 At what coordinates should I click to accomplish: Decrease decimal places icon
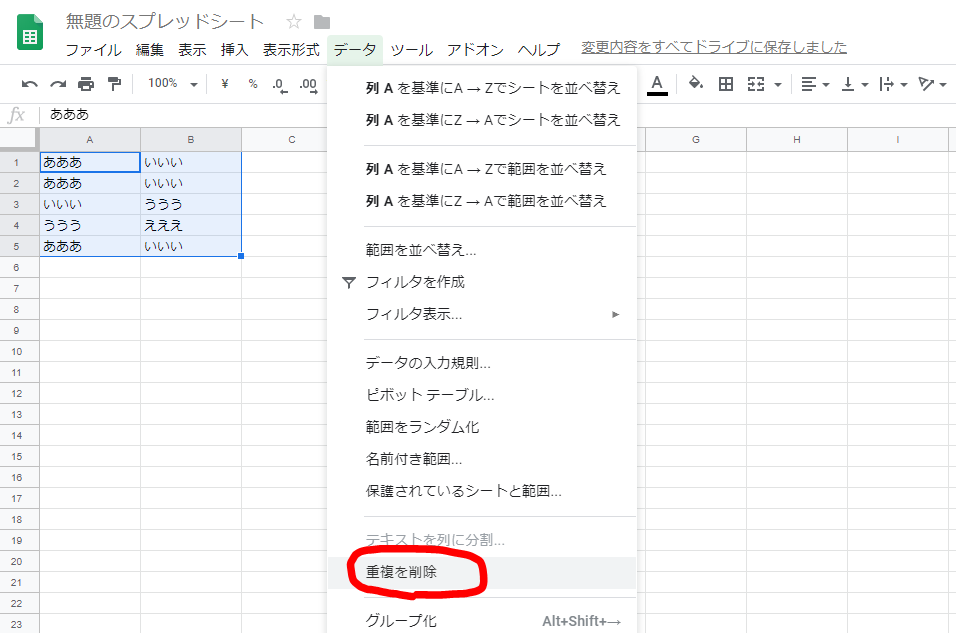click(x=280, y=85)
